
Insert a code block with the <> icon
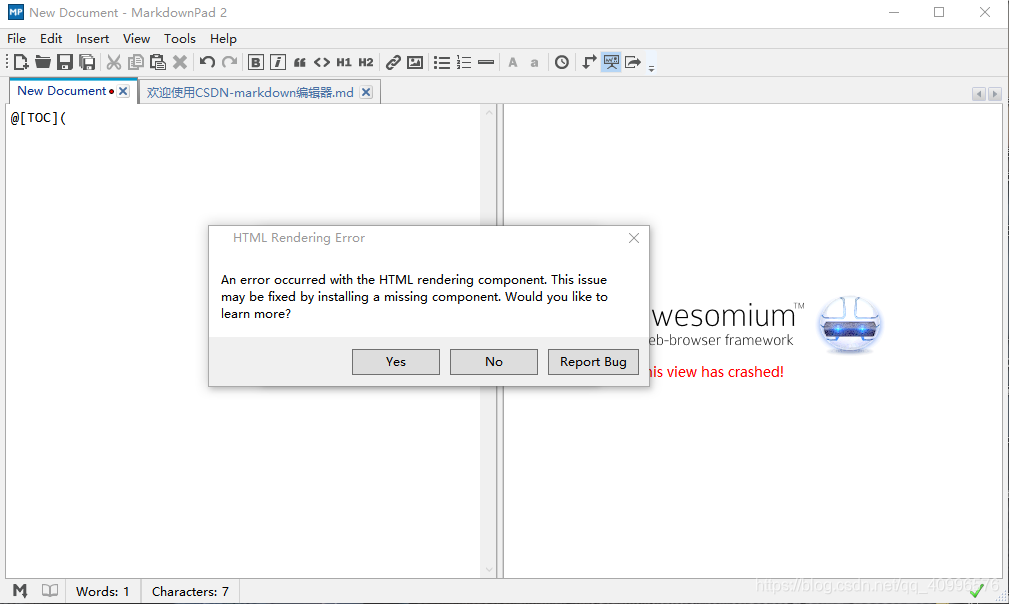tap(322, 62)
